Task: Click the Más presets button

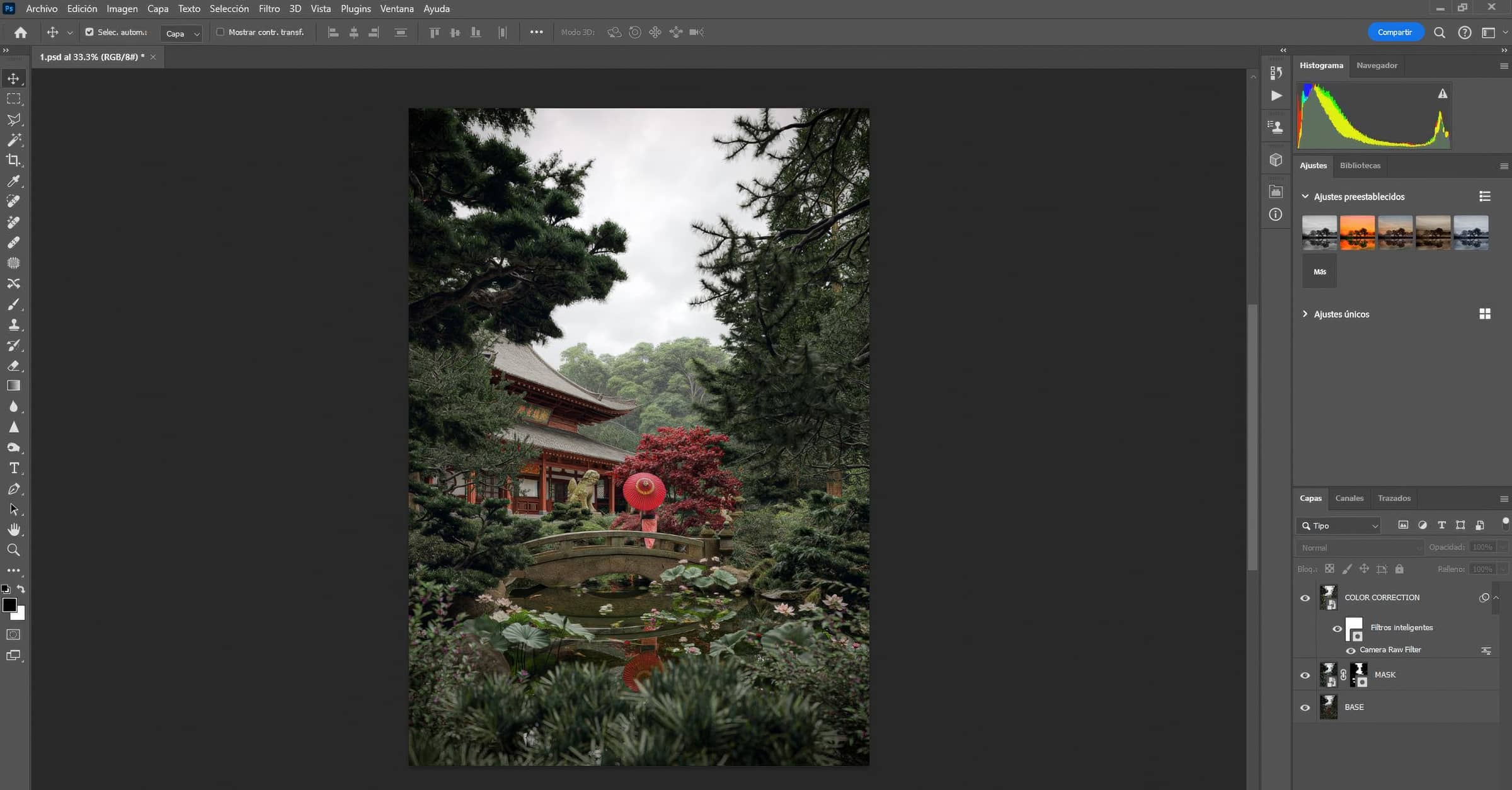Action: click(1319, 272)
